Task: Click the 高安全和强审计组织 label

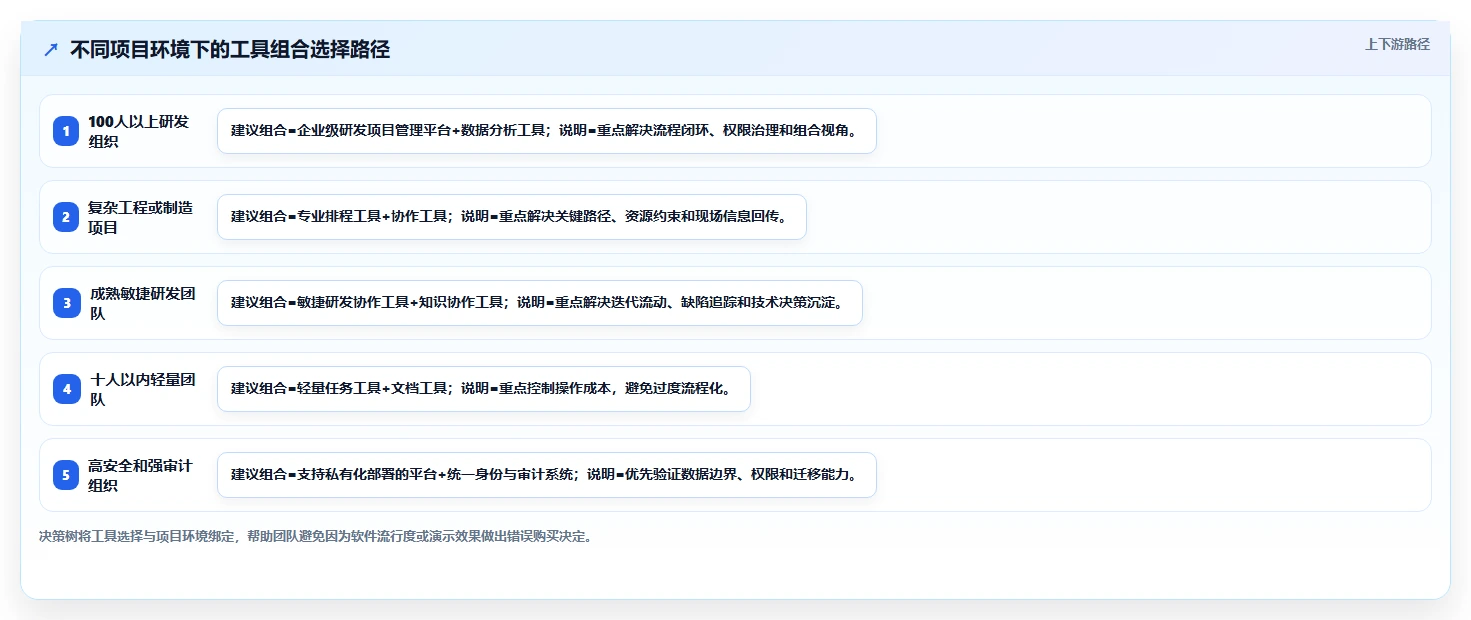Action: pos(140,475)
